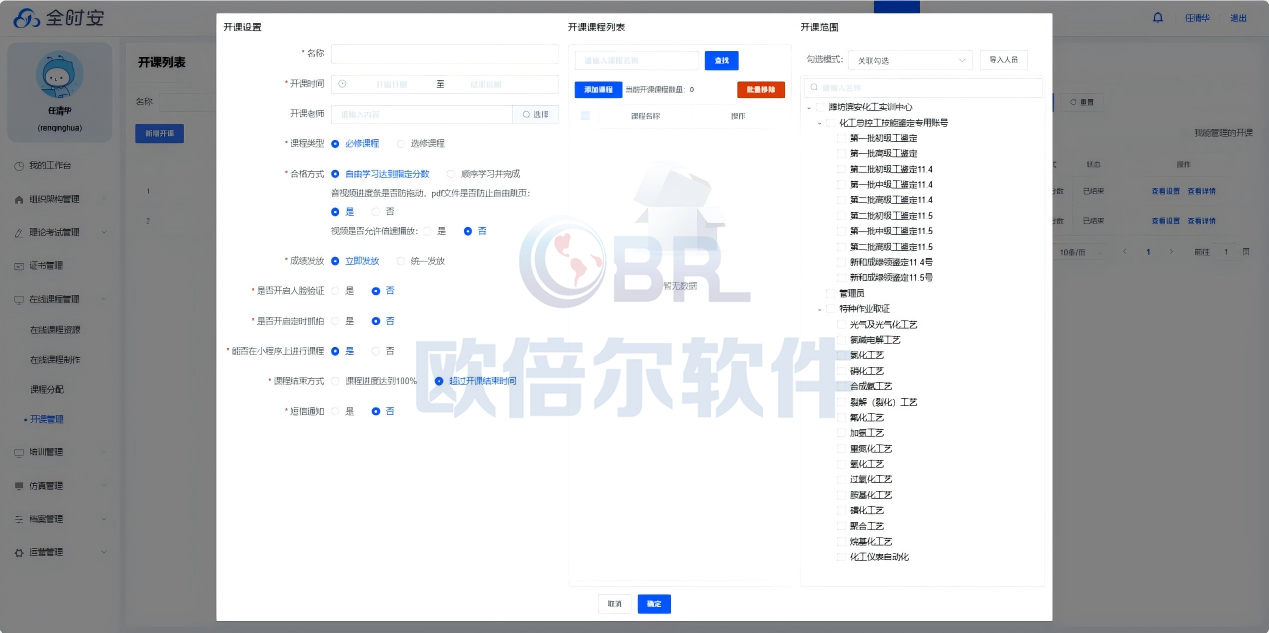This screenshot has width=1269, height=633.
Task: Choose 统一发放 for 成绩发放
Action: (402, 261)
